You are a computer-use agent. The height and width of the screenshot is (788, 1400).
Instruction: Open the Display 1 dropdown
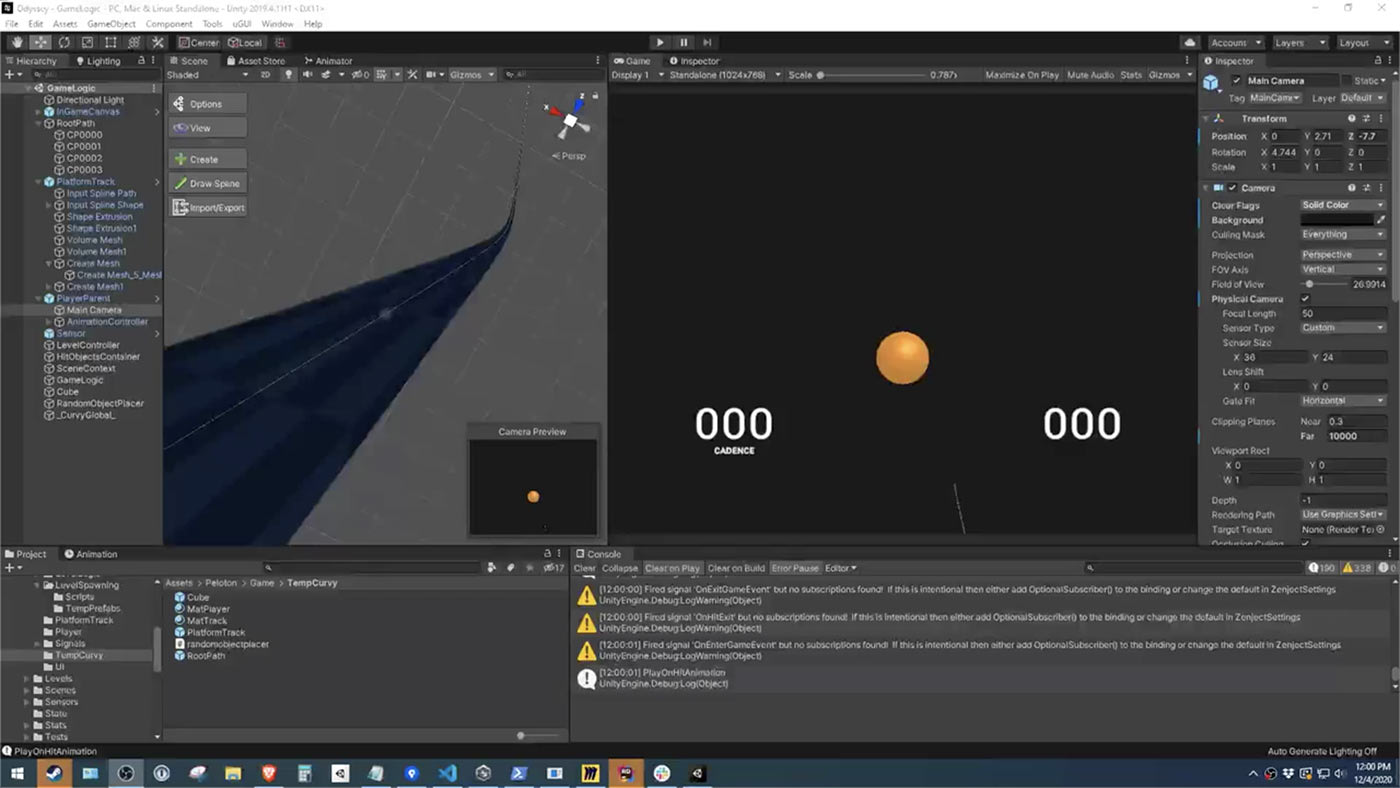(x=636, y=75)
